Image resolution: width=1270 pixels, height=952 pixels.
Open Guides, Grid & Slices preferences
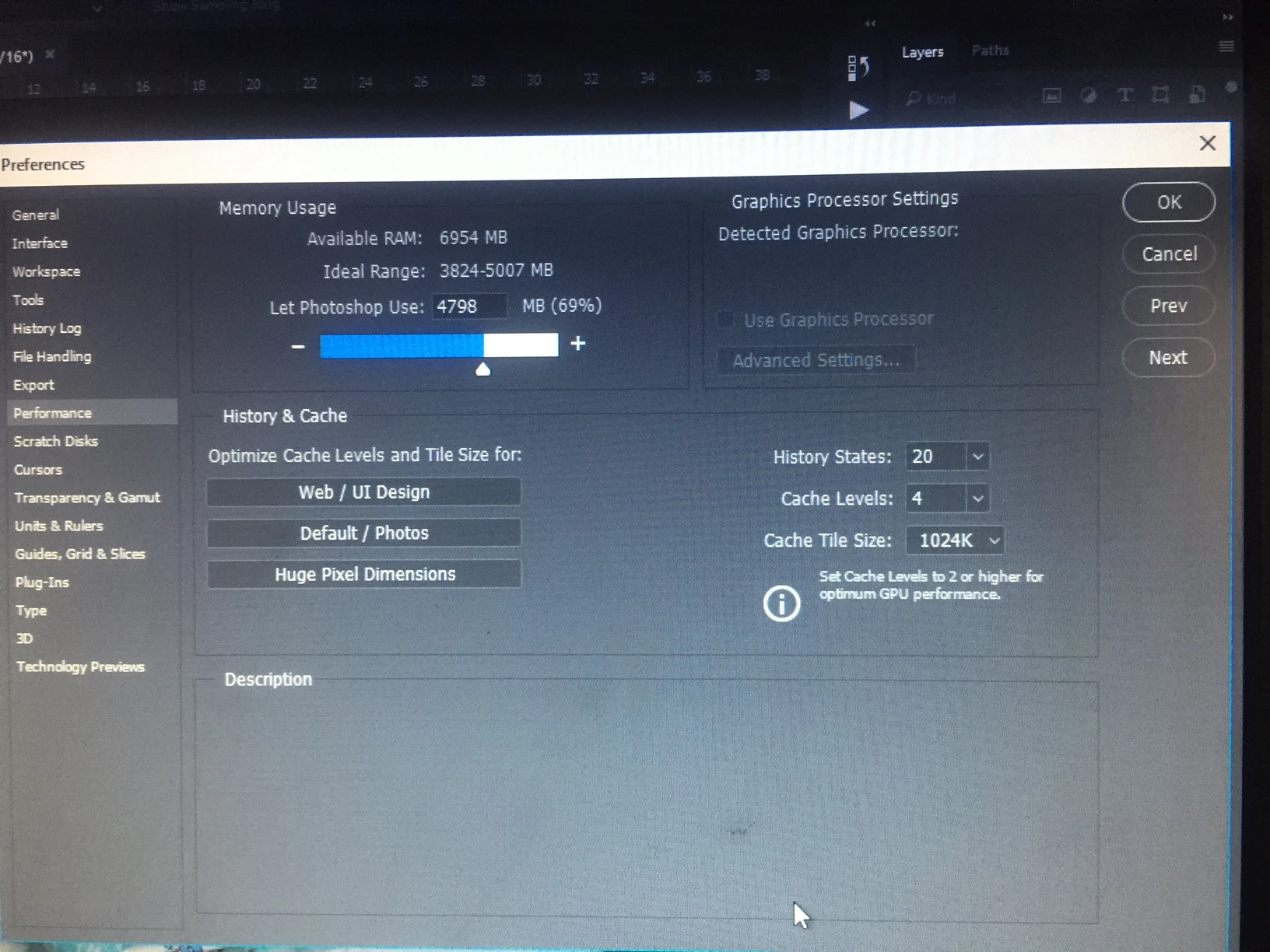pyautogui.click(x=80, y=554)
